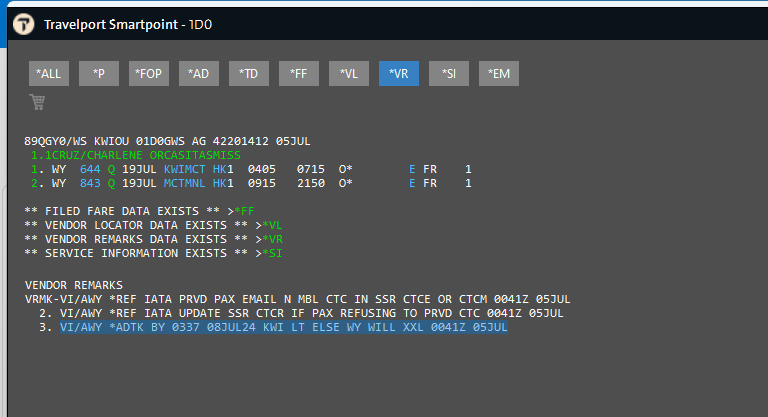768x417 pixels.
Task: Click the *ALL quick command button
Action: (49, 74)
